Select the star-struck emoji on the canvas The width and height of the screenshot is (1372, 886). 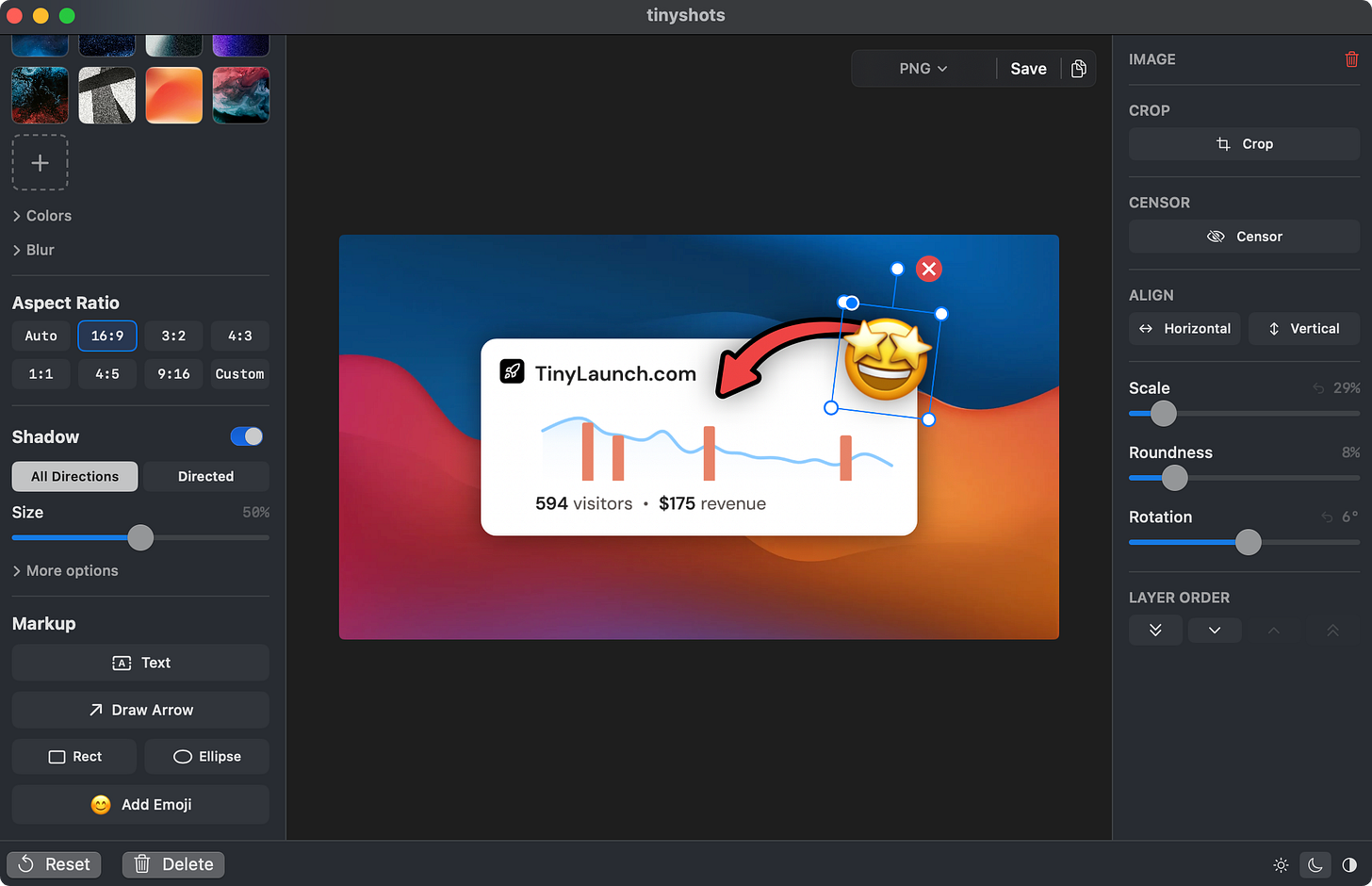pyautogui.click(x=887, y=359)
